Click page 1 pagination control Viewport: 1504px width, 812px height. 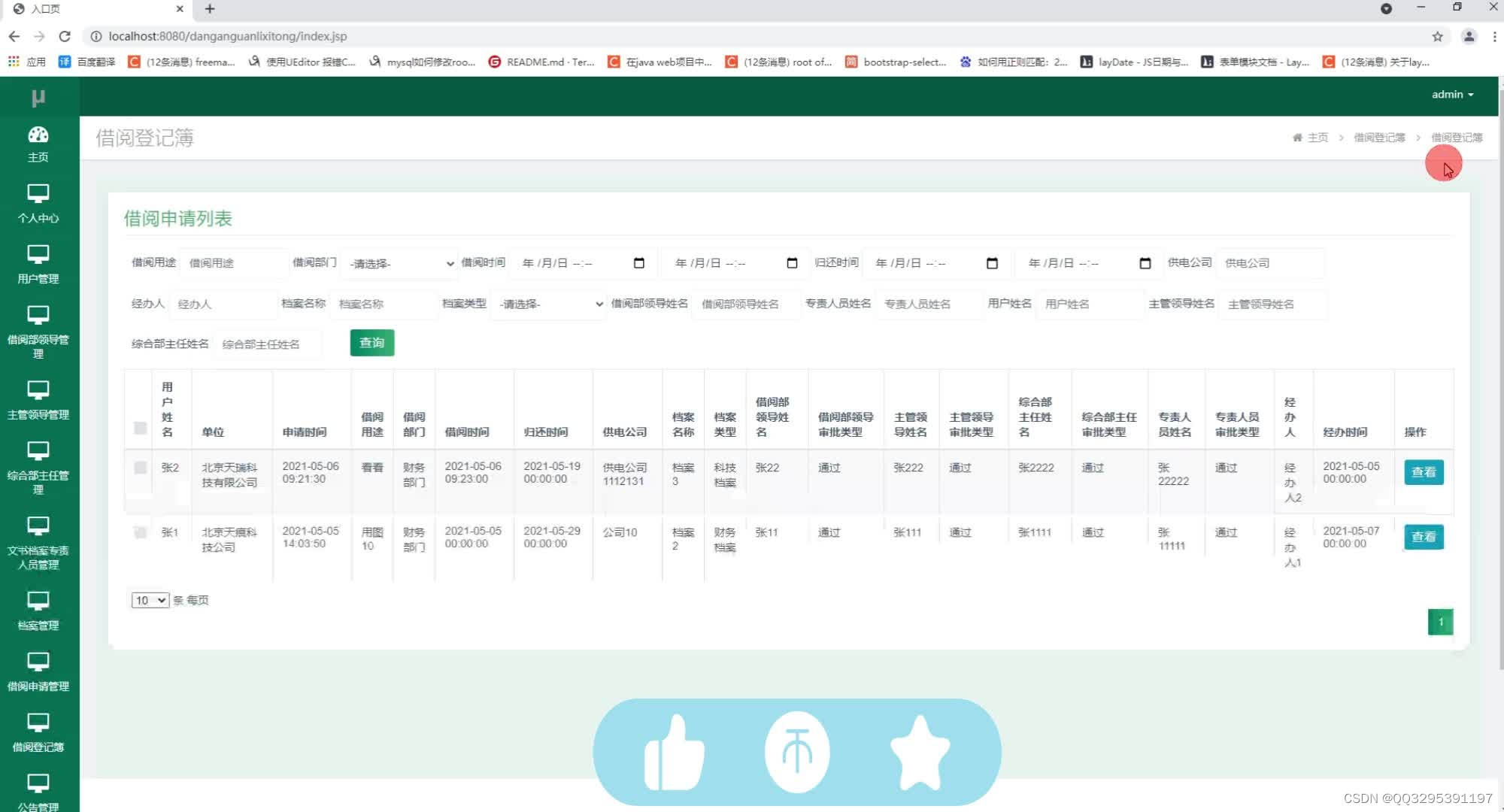coord(1440,622)
